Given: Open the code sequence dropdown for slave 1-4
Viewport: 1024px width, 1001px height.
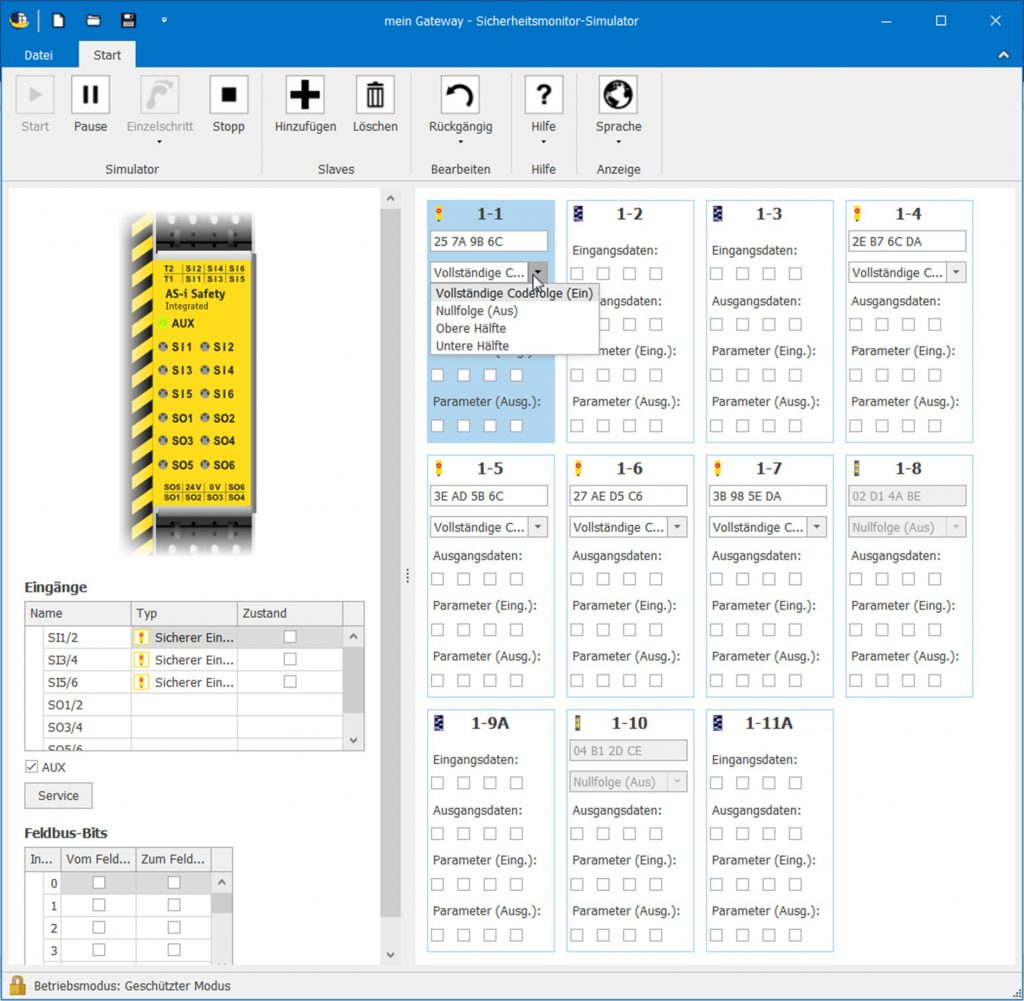Looking at the screenshot, I should [957, 272].
